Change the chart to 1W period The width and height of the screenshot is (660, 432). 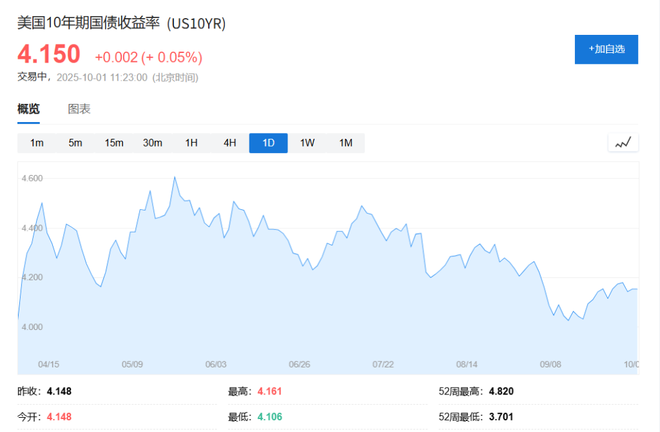[x=307, y=143]
